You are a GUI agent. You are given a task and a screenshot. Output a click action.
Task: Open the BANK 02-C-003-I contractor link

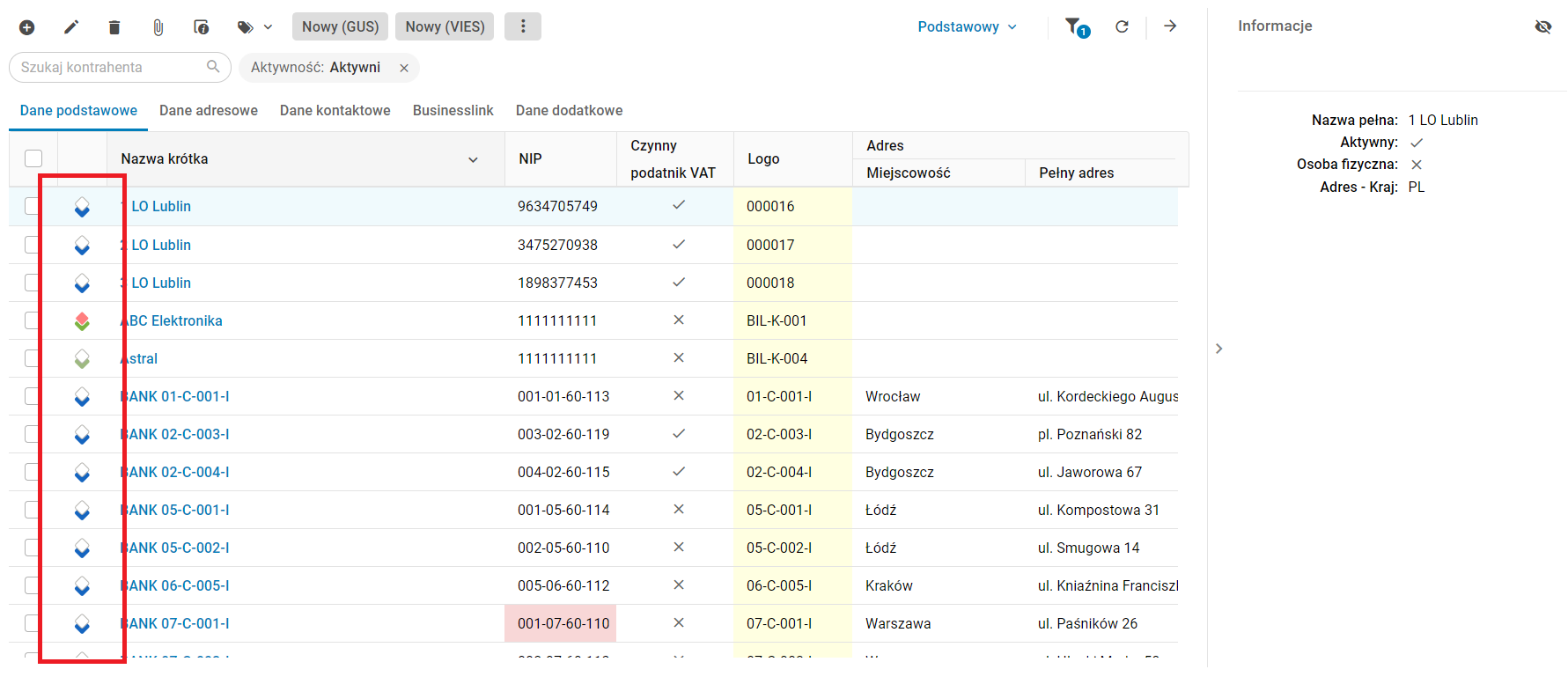pos(176,434)
